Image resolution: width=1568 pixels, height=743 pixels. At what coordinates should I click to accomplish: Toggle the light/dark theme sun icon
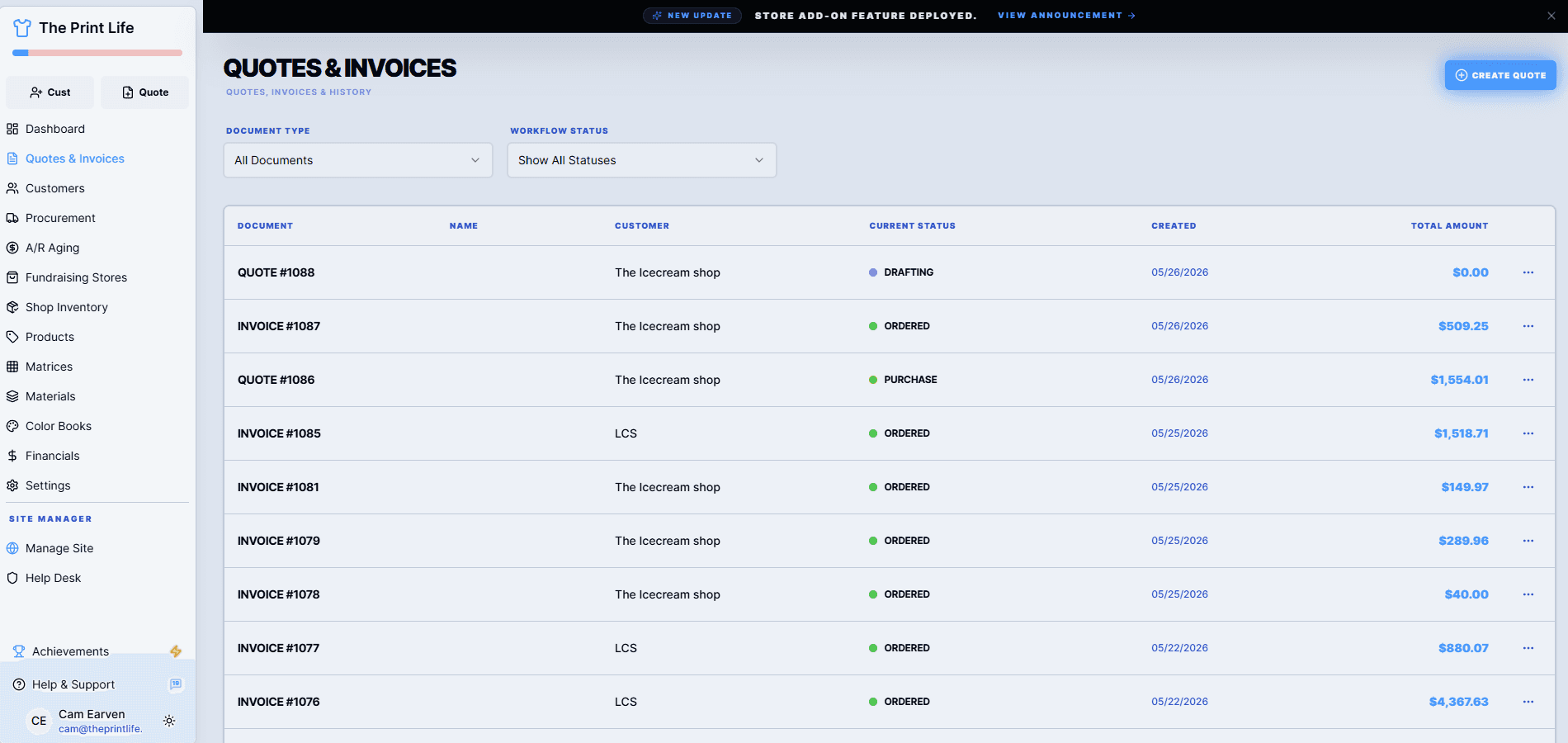coord(169,721)
